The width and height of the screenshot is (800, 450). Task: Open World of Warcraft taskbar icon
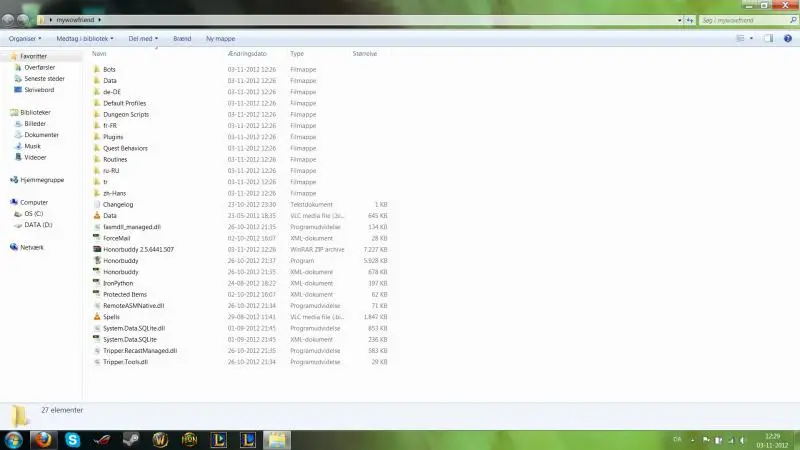click(160, 440)
